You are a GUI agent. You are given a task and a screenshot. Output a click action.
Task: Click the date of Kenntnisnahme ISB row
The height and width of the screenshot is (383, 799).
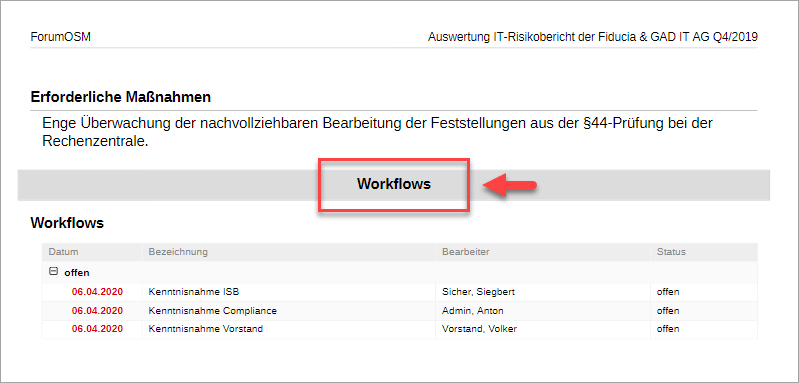tap(97, 292)
